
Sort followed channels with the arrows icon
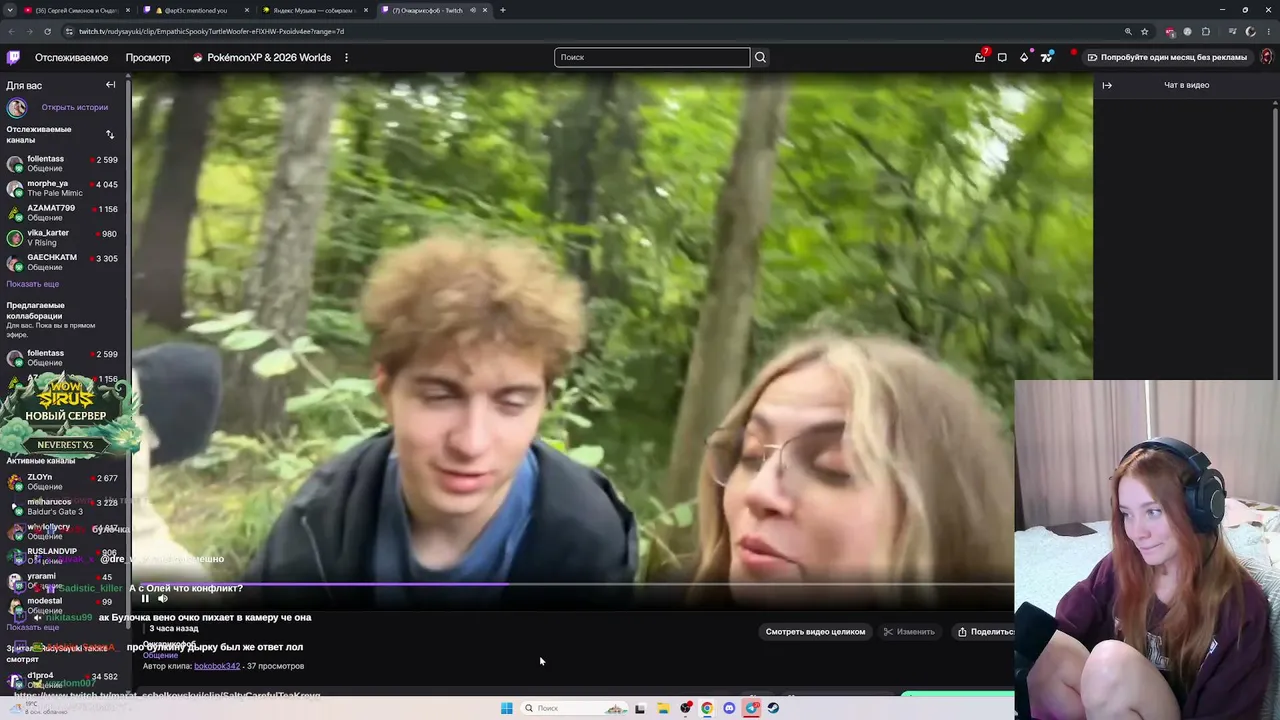[110, 134]
